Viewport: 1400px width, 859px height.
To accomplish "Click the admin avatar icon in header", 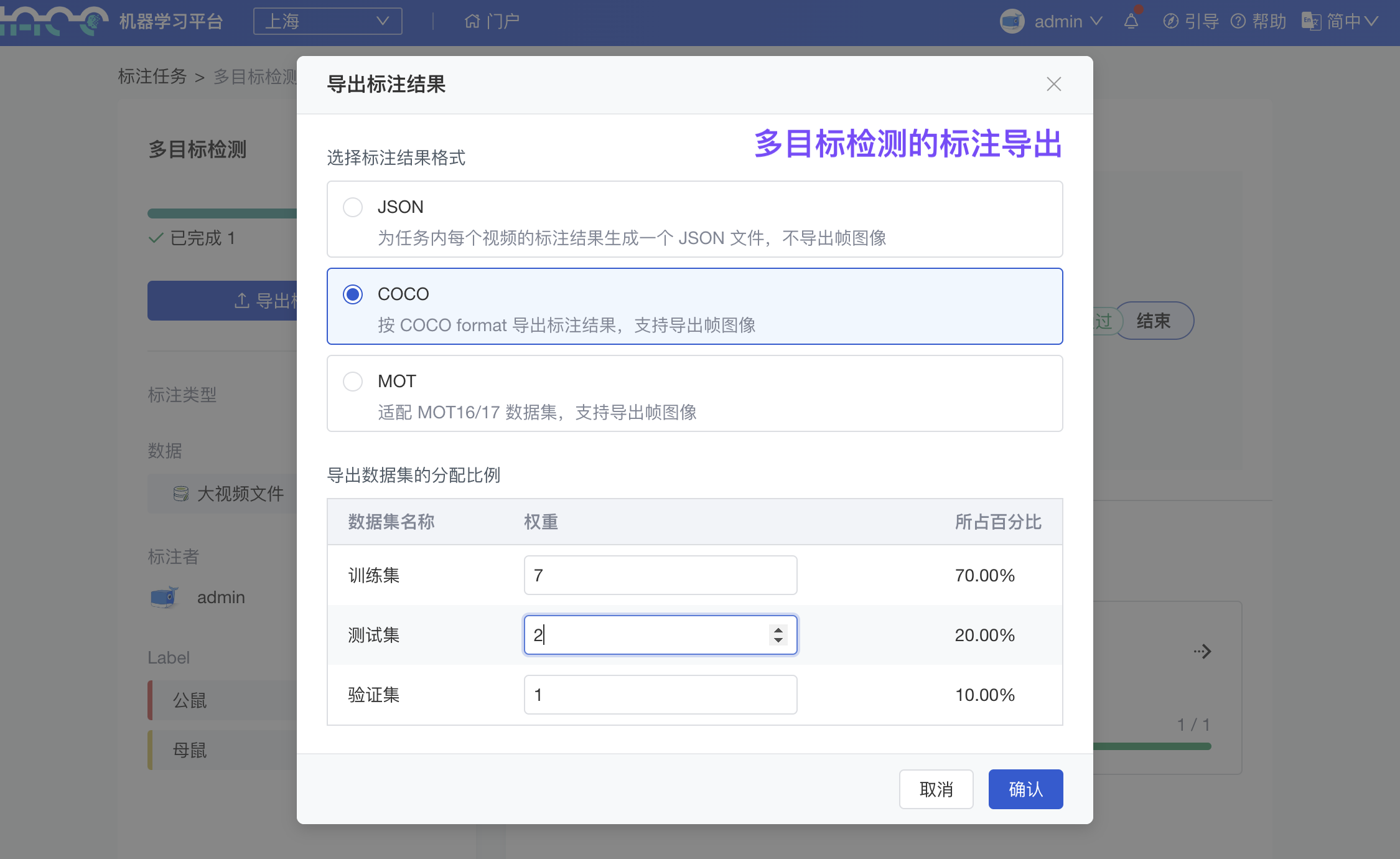I will pos(1012,21).
